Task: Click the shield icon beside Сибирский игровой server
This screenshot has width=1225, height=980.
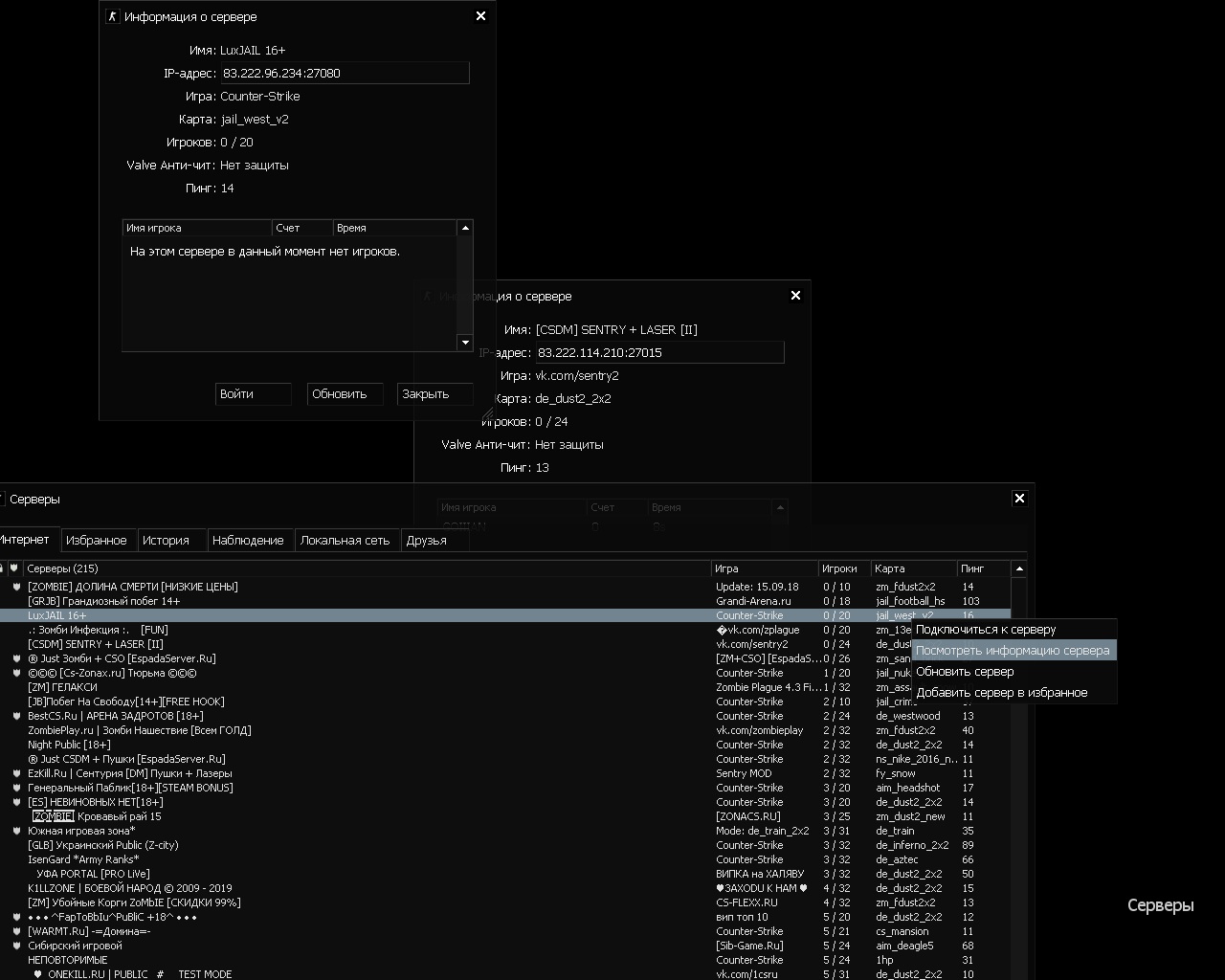Action: [16, 946]
